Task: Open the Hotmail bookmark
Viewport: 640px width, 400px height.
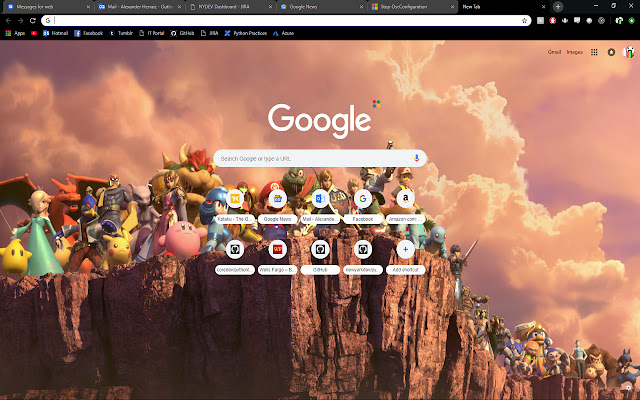Action: coord(56,33)
